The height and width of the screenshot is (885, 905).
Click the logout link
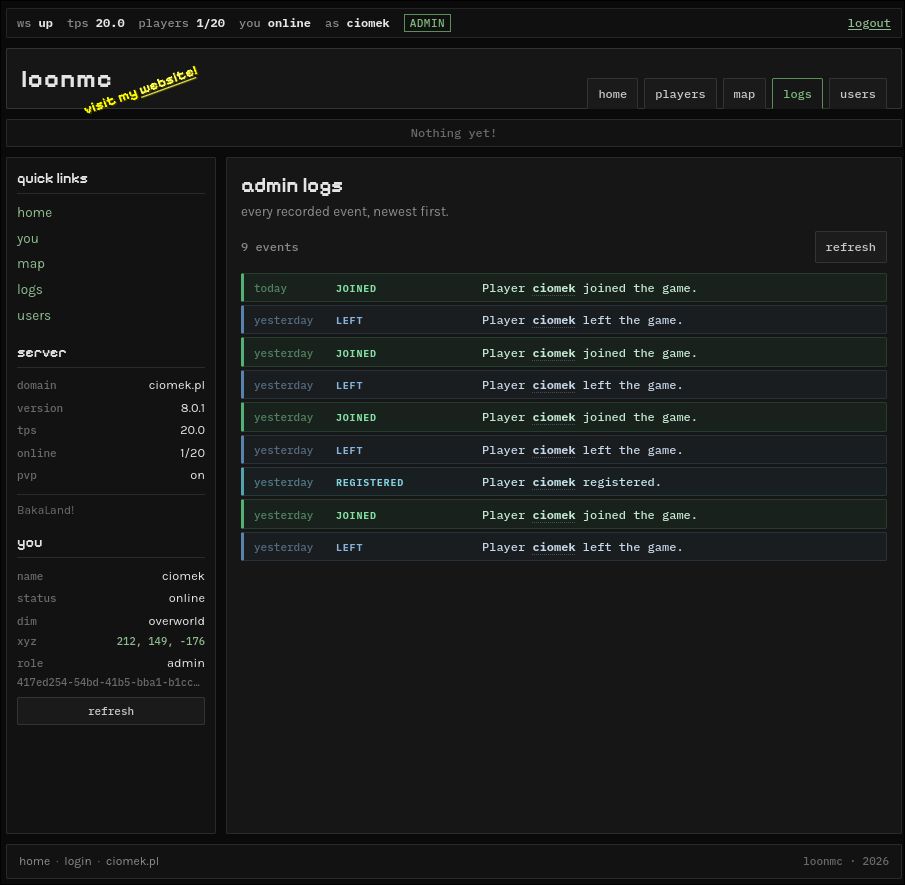(x=869, y=24)
